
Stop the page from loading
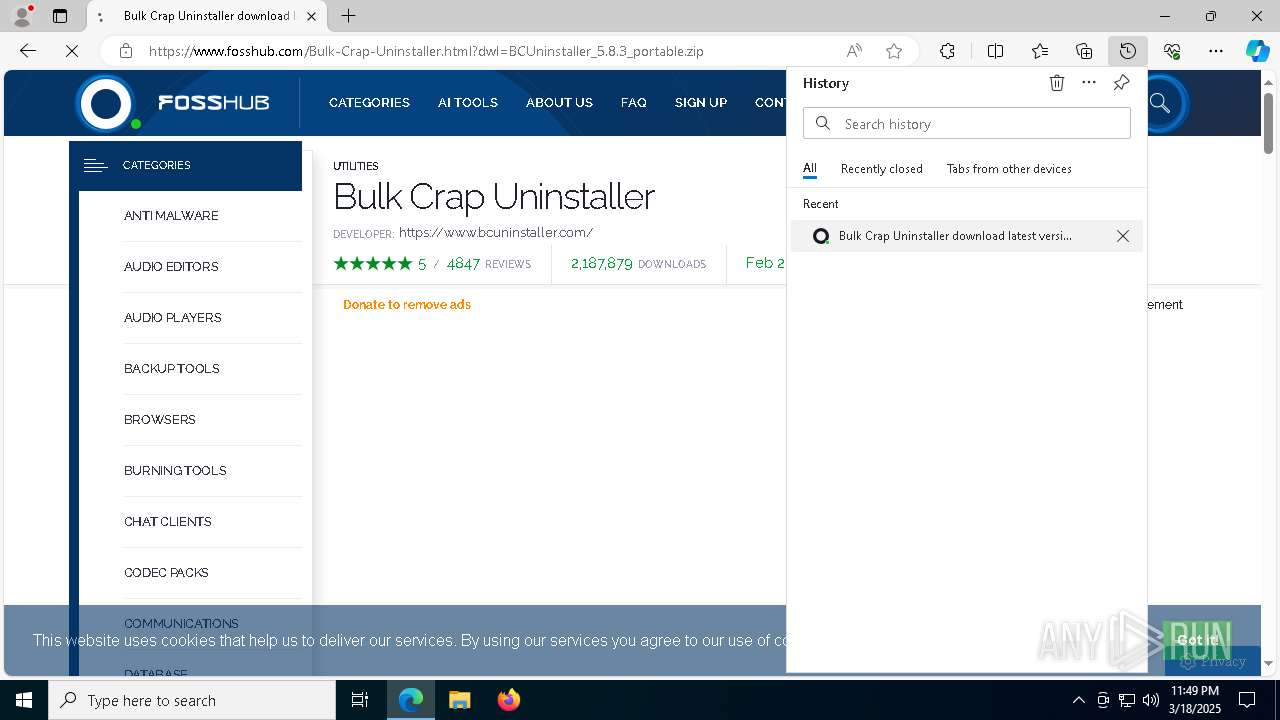point(72,51)
